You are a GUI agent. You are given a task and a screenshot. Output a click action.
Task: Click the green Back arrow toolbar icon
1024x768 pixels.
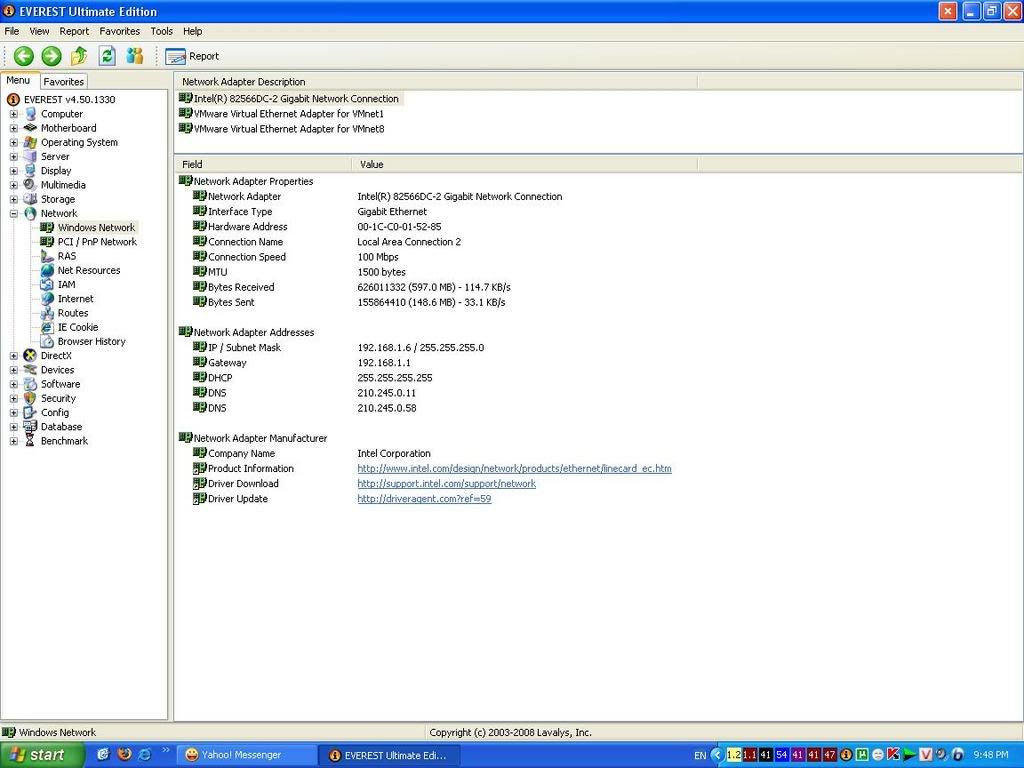pyautogui.click(x=24, y=56)
